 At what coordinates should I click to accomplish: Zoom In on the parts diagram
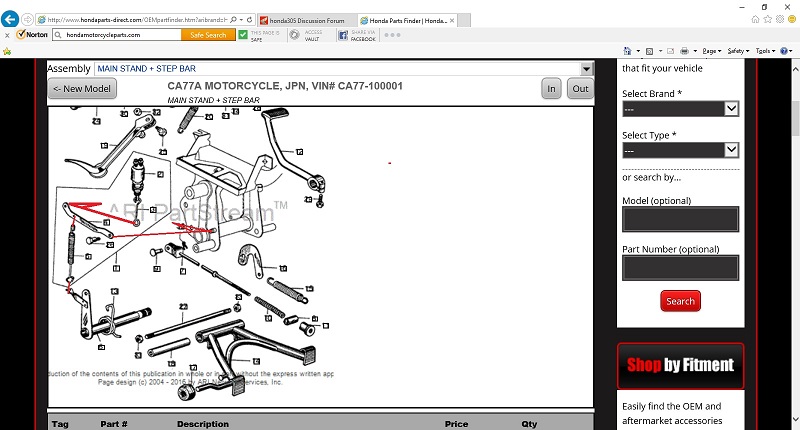pyautogui.click(x=551, y=89)
